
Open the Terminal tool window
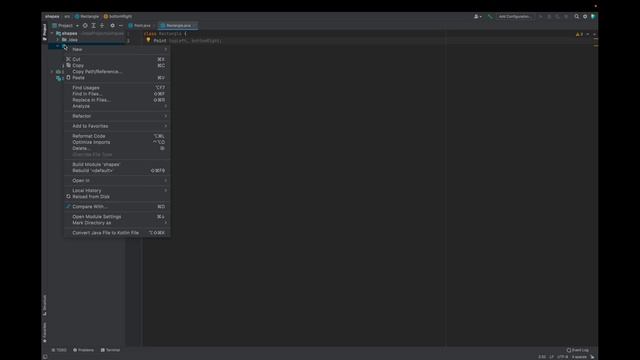pyautogui.click(x=110, y=350)
